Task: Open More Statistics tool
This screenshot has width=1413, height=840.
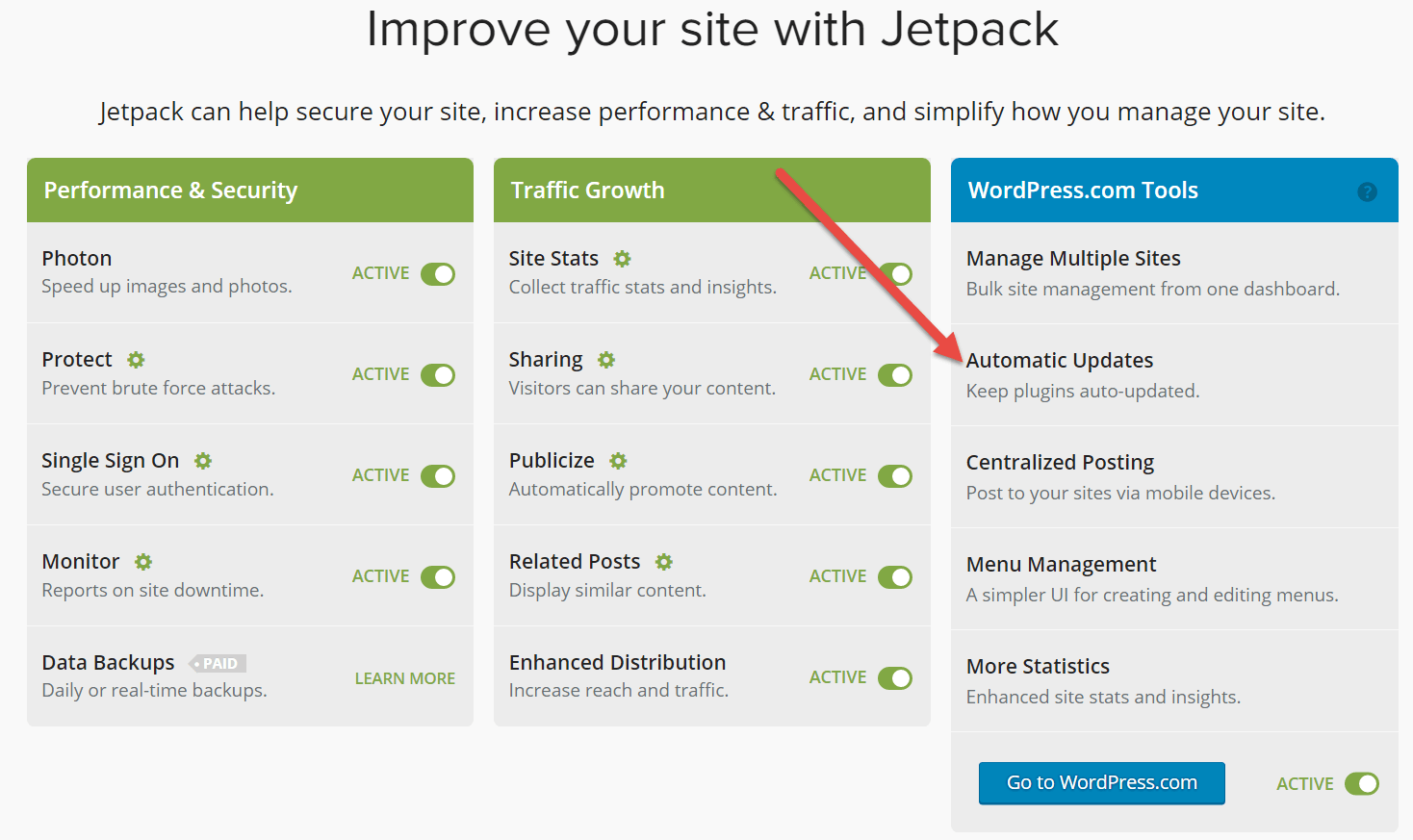Action: pyautogui.click(x=1038, y=667)
